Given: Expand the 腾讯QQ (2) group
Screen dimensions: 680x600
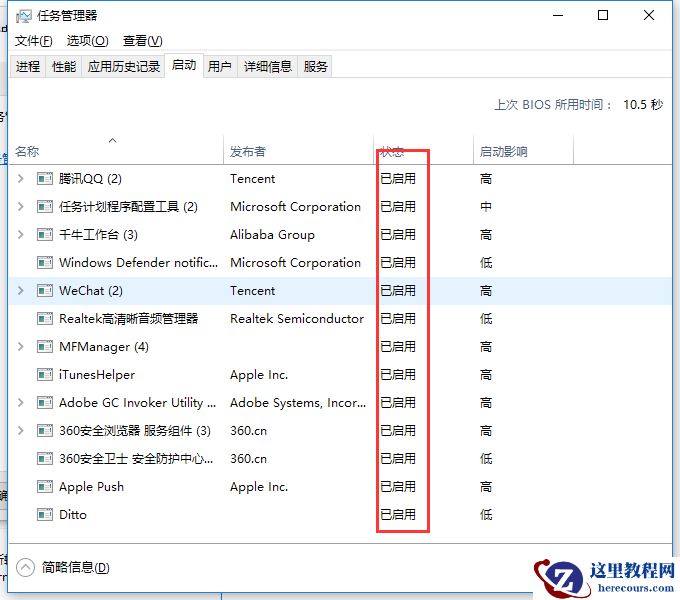Looking at the screenshot, I should point(20,179).
